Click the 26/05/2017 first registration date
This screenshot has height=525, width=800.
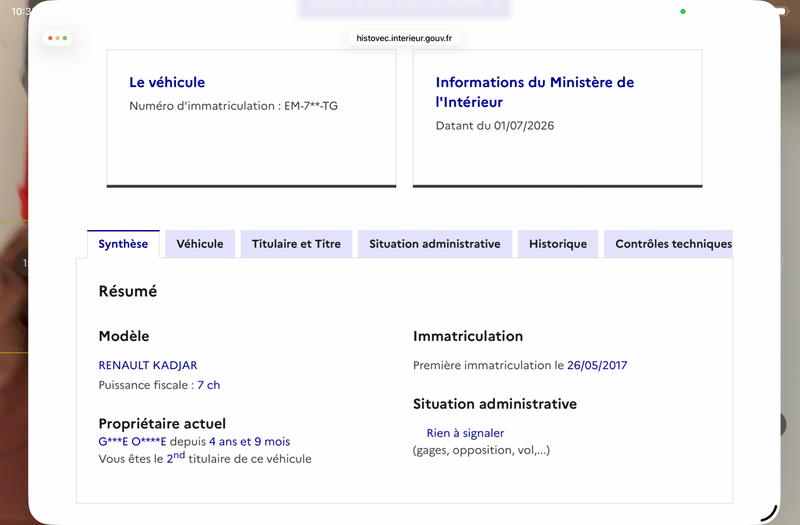(597, 365)
